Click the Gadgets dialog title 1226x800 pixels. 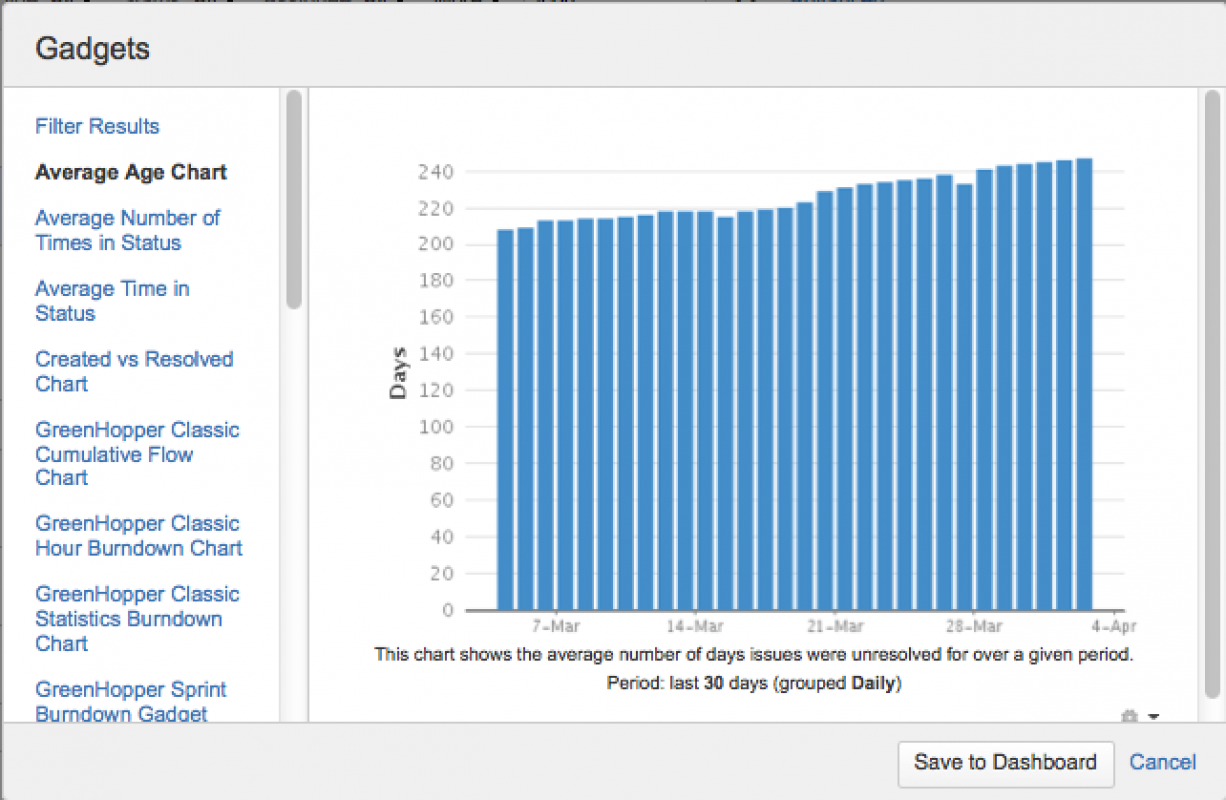(93, 48)
